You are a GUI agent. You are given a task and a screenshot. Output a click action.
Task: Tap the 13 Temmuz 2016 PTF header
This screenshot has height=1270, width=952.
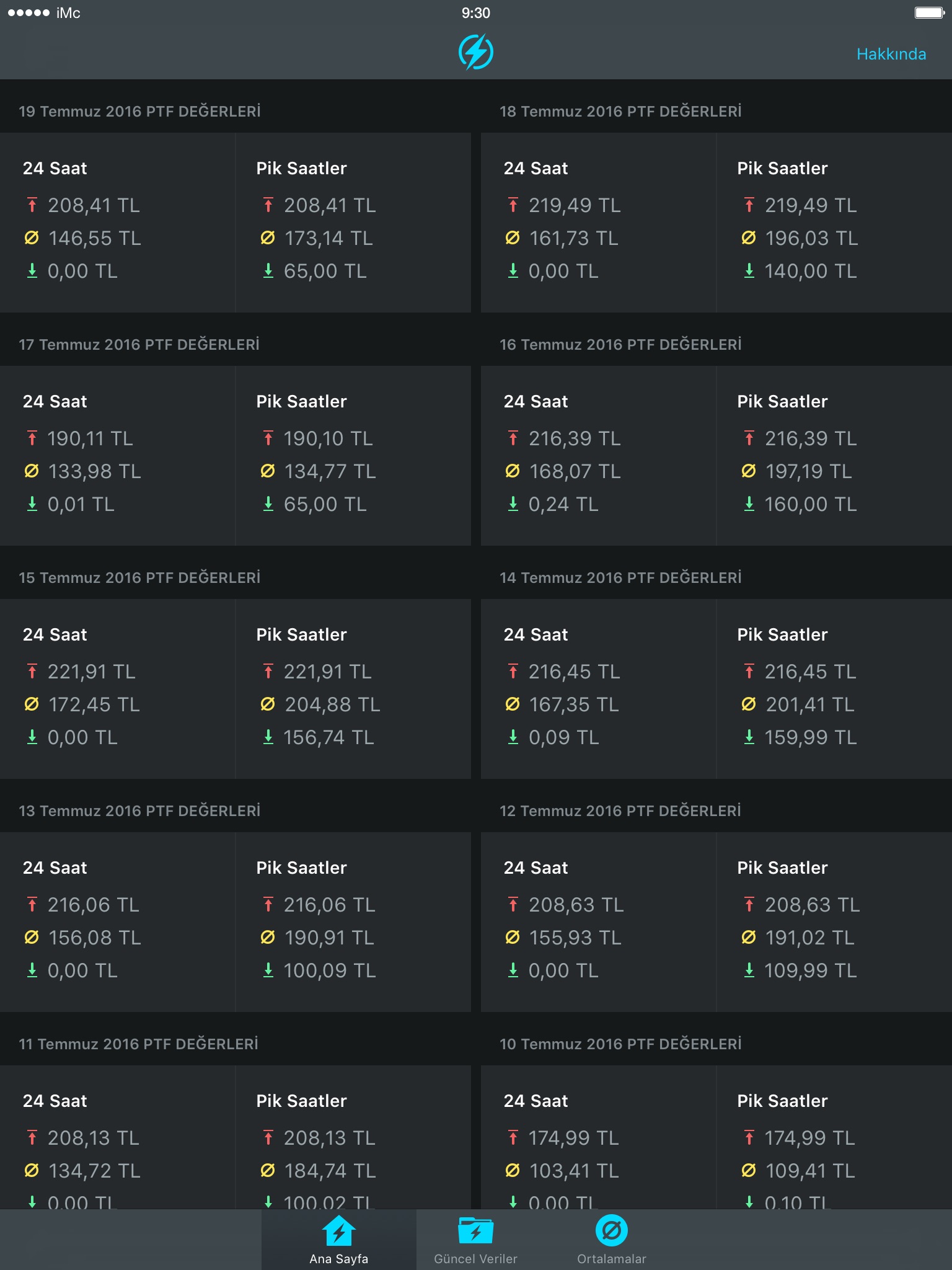coord(139,811)
